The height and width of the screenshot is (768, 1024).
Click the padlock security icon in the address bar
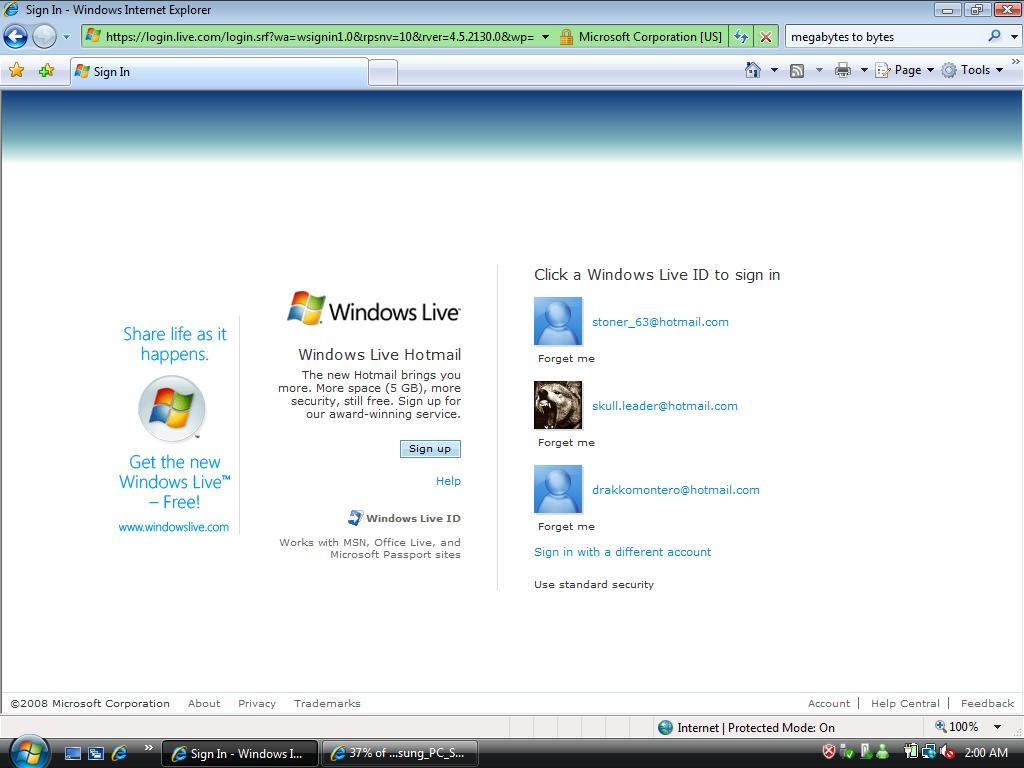[x=565, y=36]
